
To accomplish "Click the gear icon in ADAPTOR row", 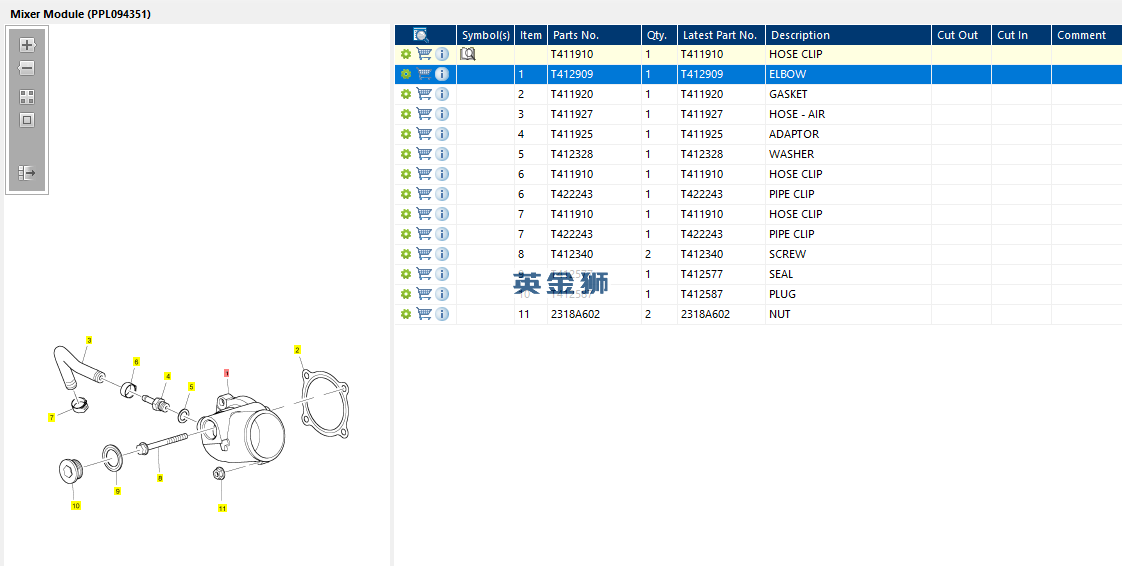I will pos(406,134).
